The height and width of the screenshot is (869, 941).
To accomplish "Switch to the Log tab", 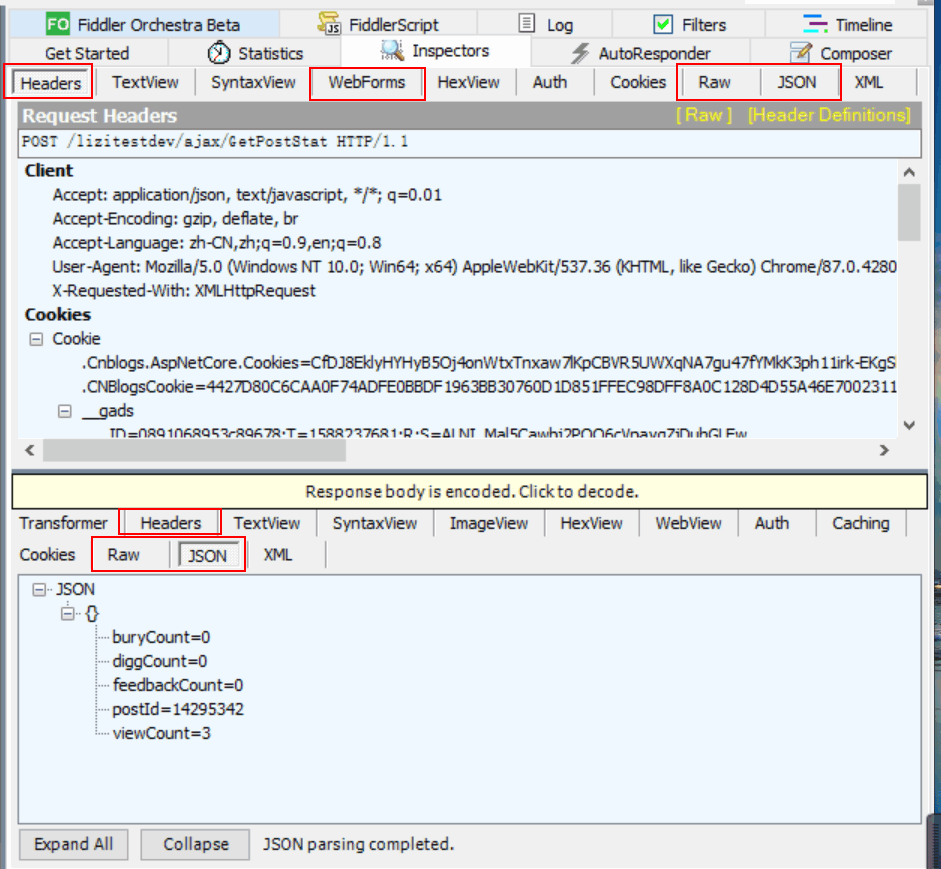I will [545, 25].
